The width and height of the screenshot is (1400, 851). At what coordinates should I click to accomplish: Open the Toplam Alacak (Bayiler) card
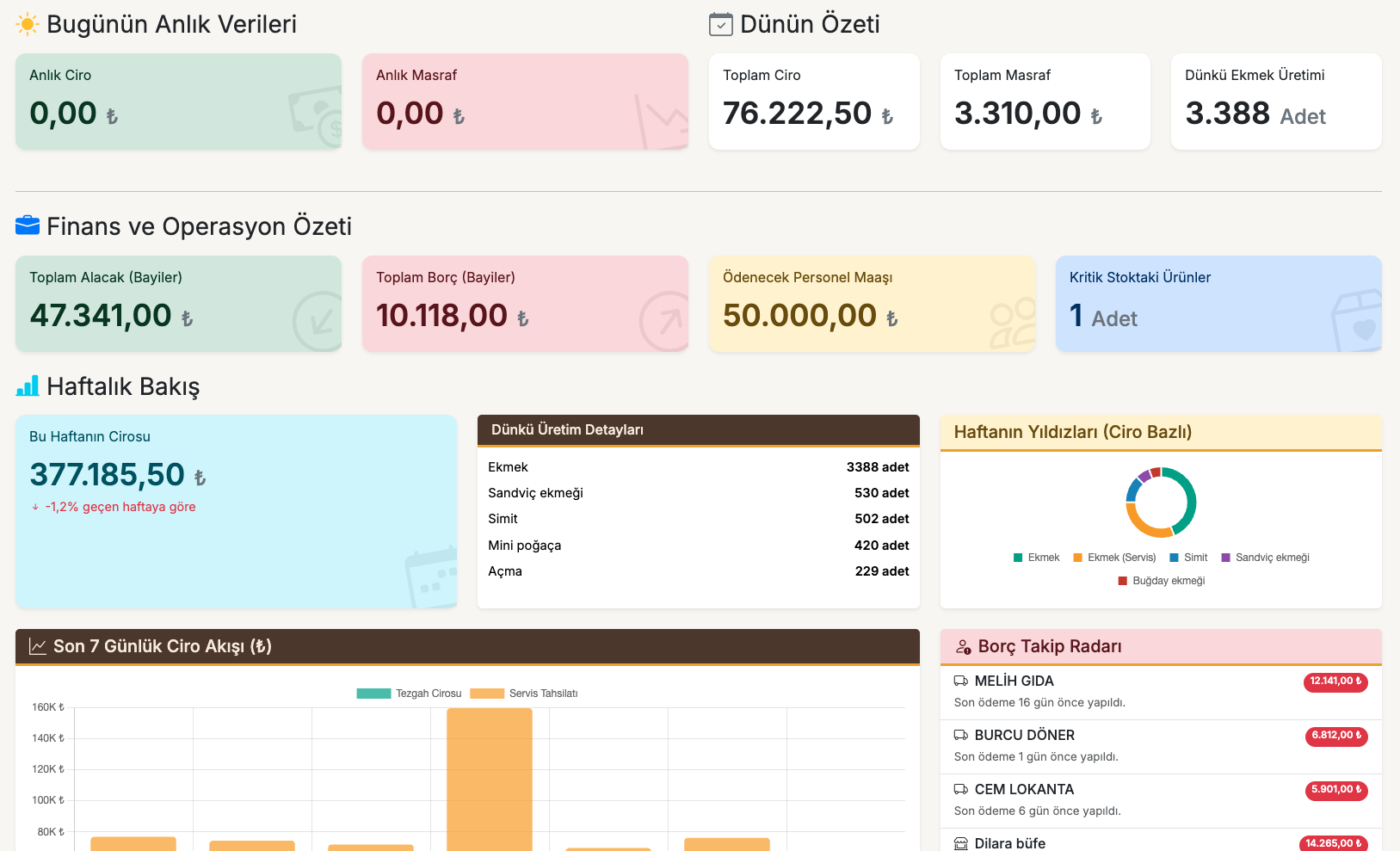(x=178, y=304)
